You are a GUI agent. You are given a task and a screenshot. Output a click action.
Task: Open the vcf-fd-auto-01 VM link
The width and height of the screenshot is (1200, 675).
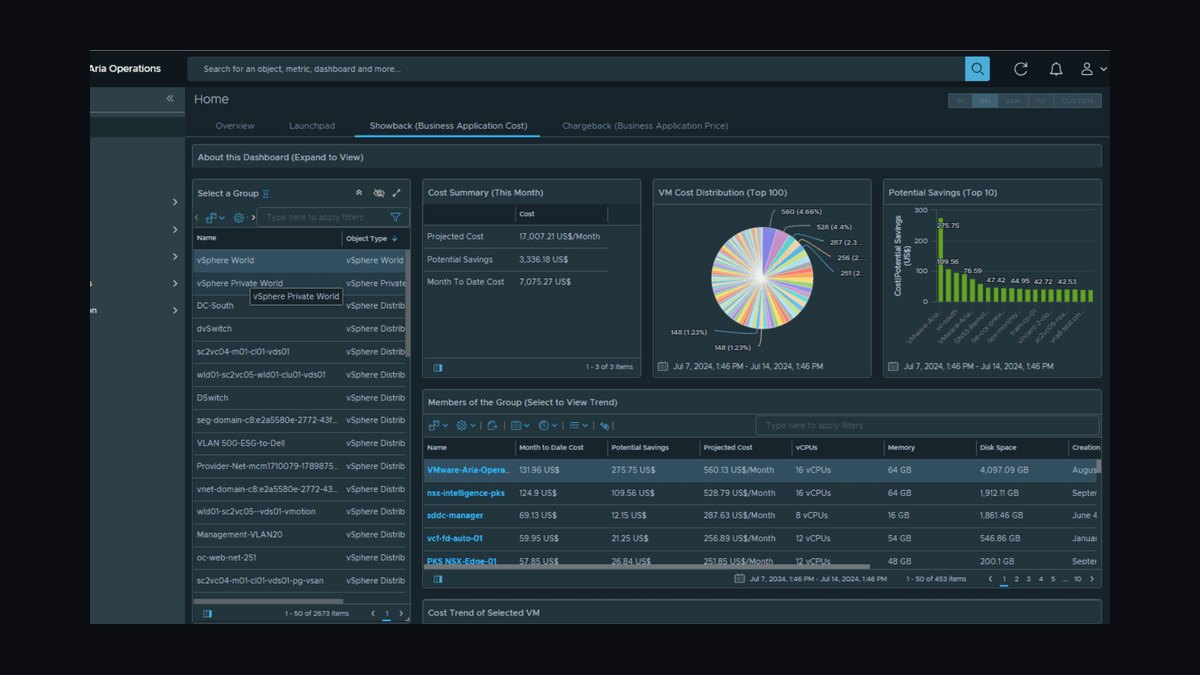tap(454, 539)
